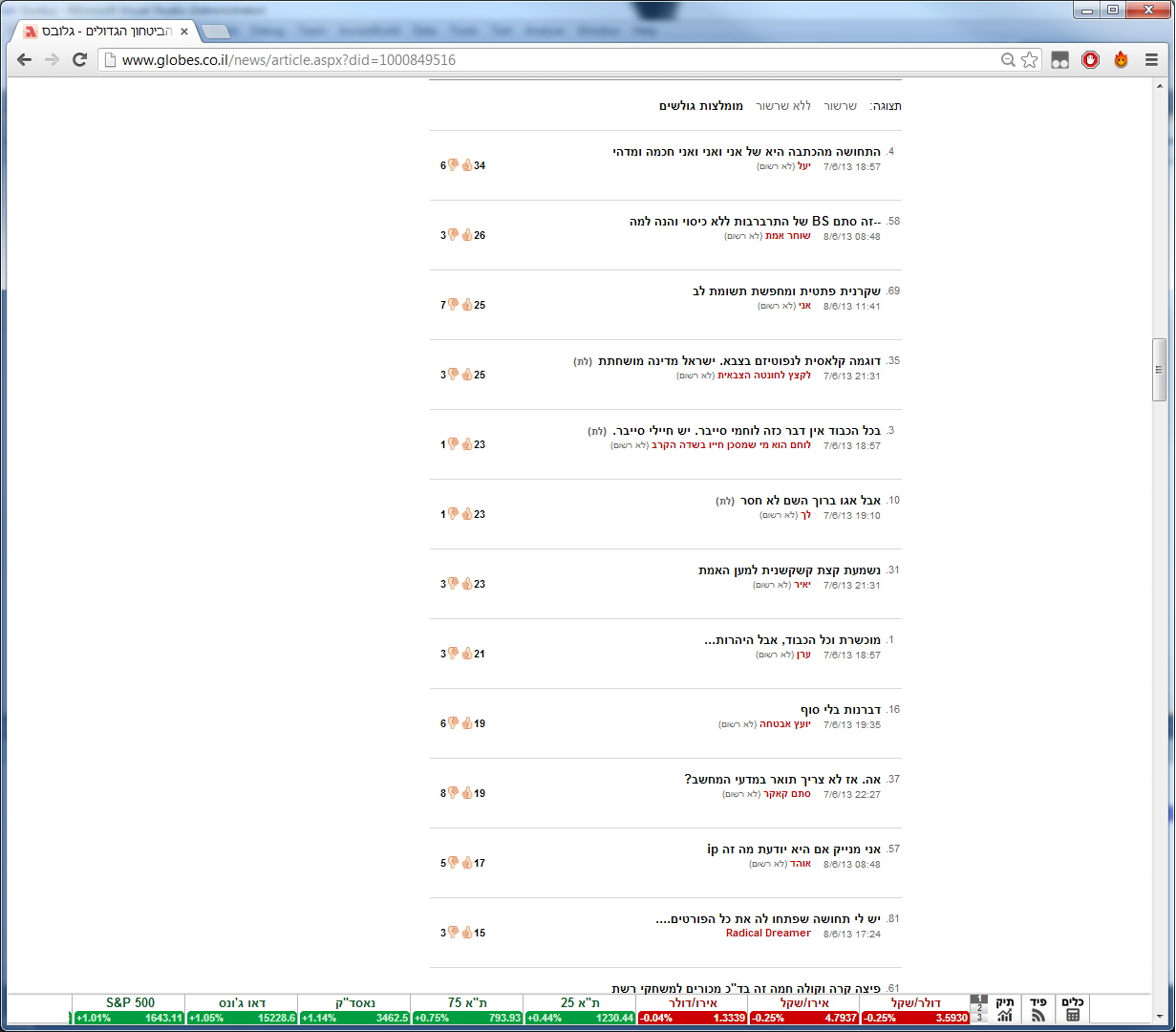Click the red Adblock extension icon

pyautogui.click(x=1090, y=60)
